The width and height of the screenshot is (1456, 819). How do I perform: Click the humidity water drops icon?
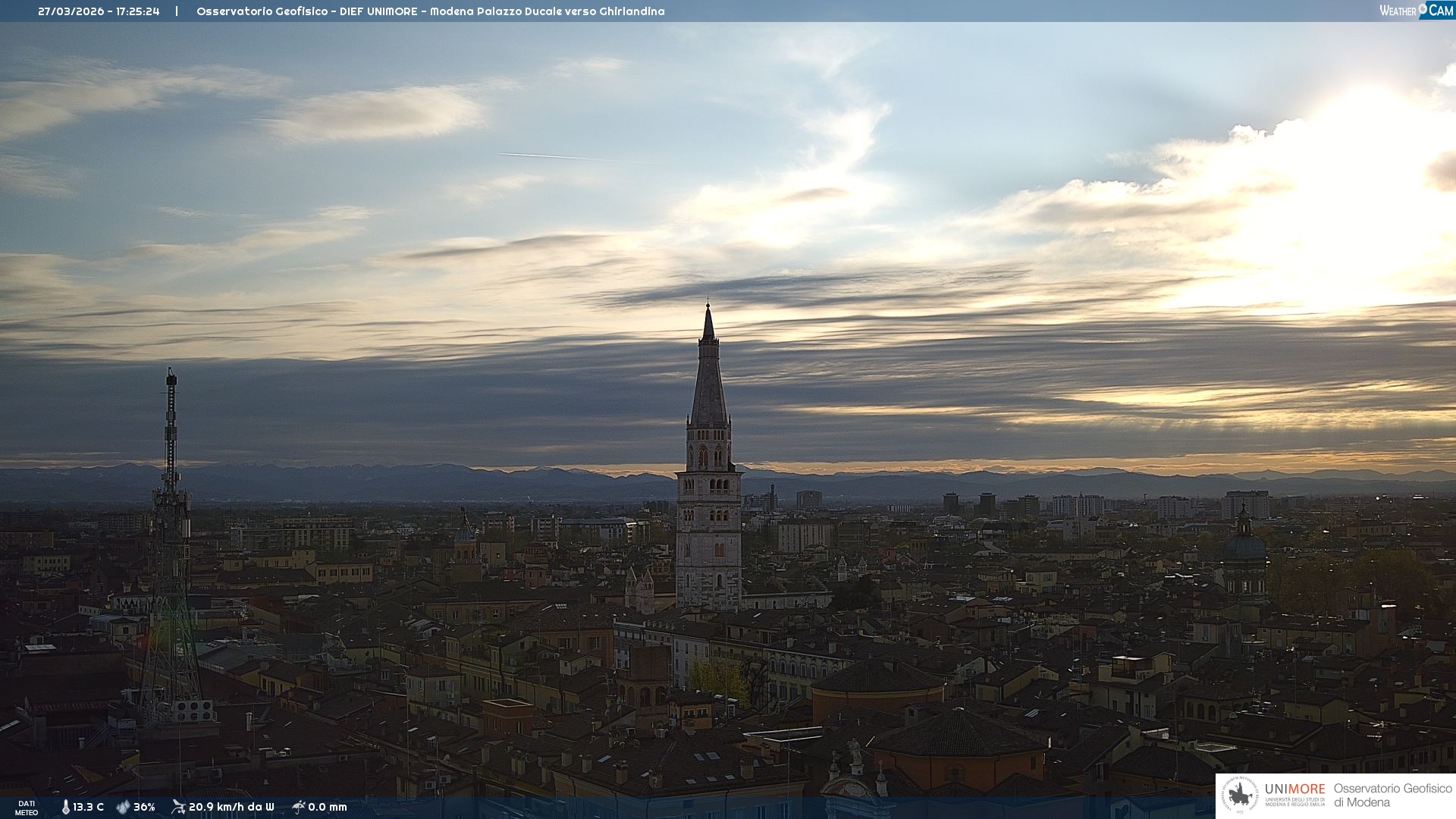coord(123,807)
